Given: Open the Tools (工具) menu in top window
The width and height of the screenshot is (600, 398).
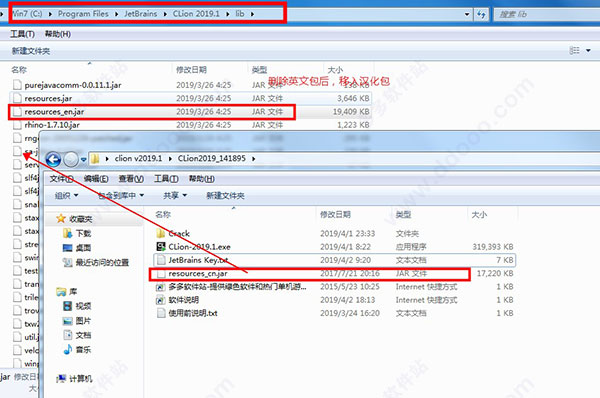Looking at the screenshot, I should point(22,34).
